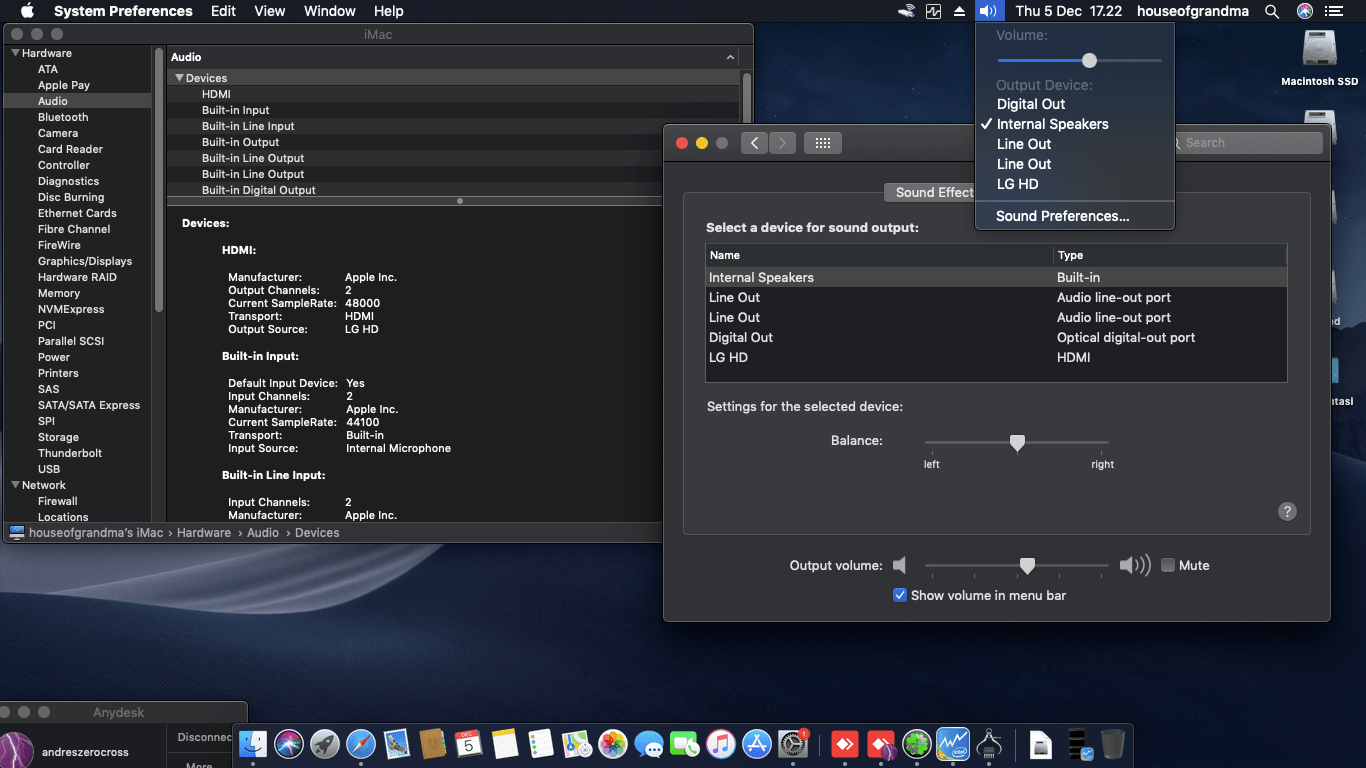The width and height of the screenshot is (1366, 768).
Task: Click Disconnect in Anydesk window
Action: (206, 737)
